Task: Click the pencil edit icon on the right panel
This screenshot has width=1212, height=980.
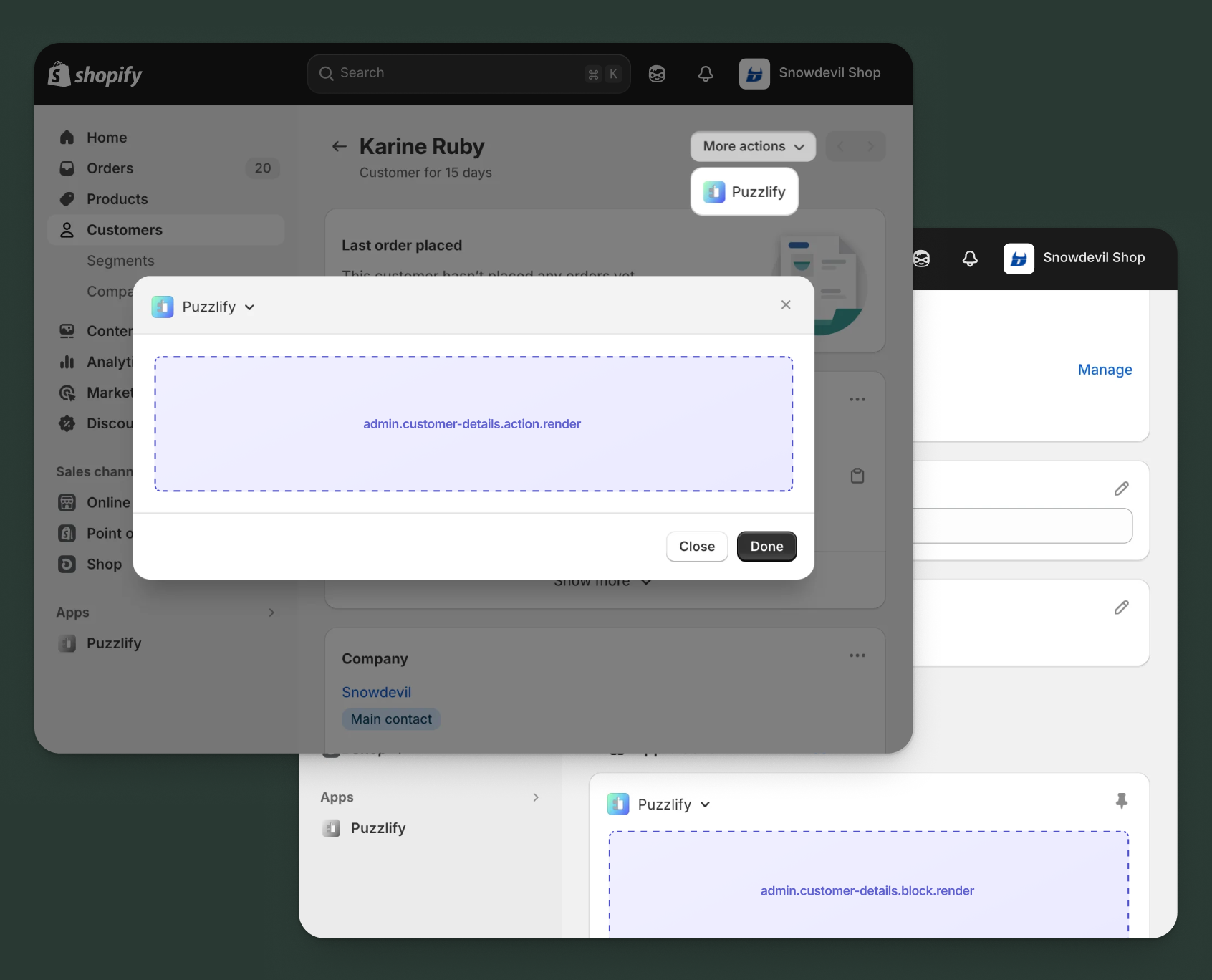Action: pyautogui.click(x=1122, y=488)
